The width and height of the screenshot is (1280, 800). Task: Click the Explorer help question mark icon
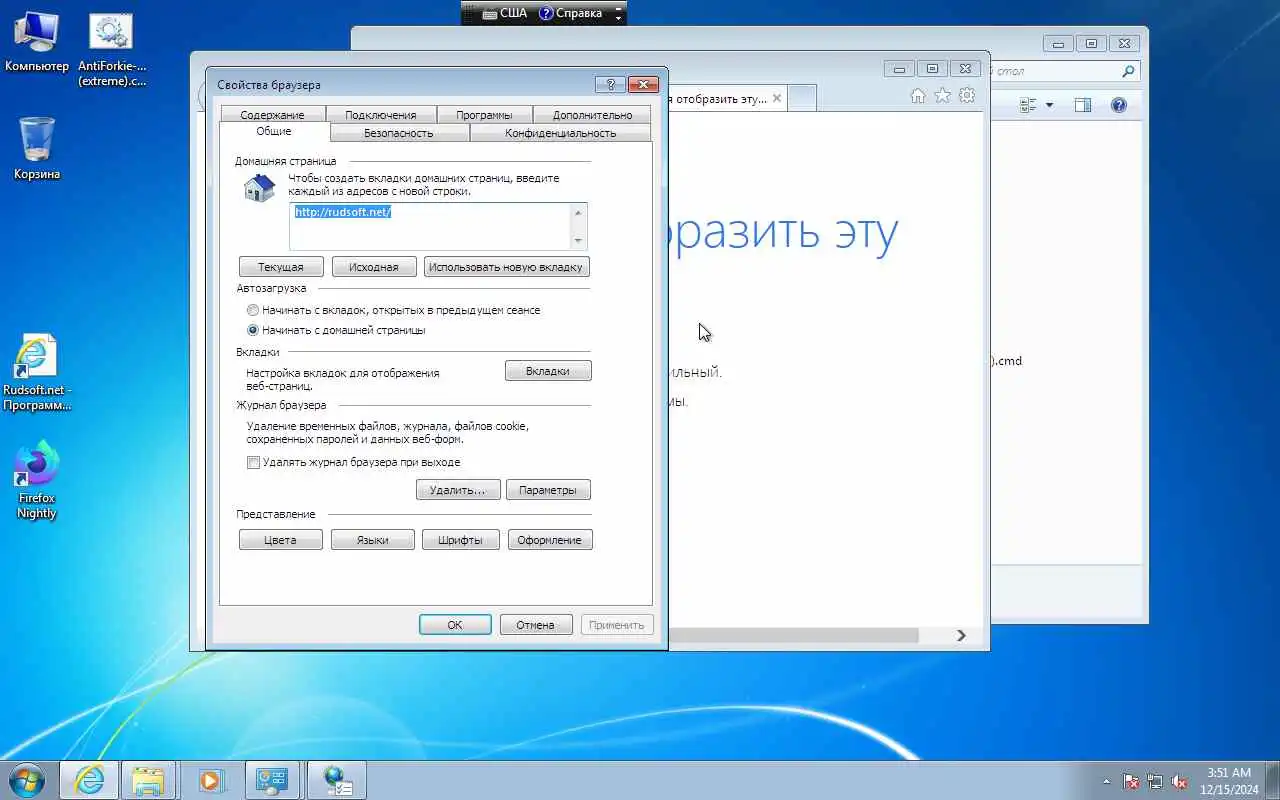[1119, 105]
